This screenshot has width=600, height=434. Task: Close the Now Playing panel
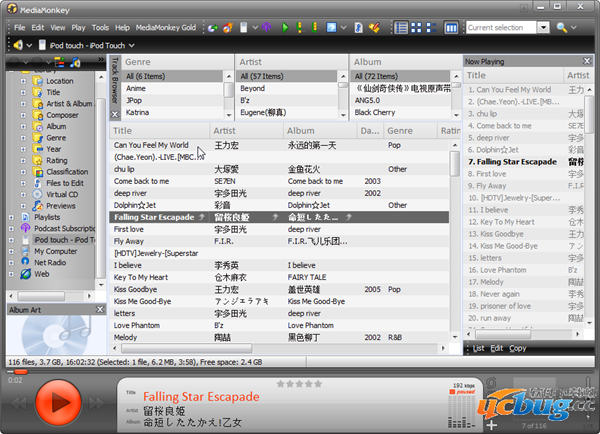pos(589,61)
